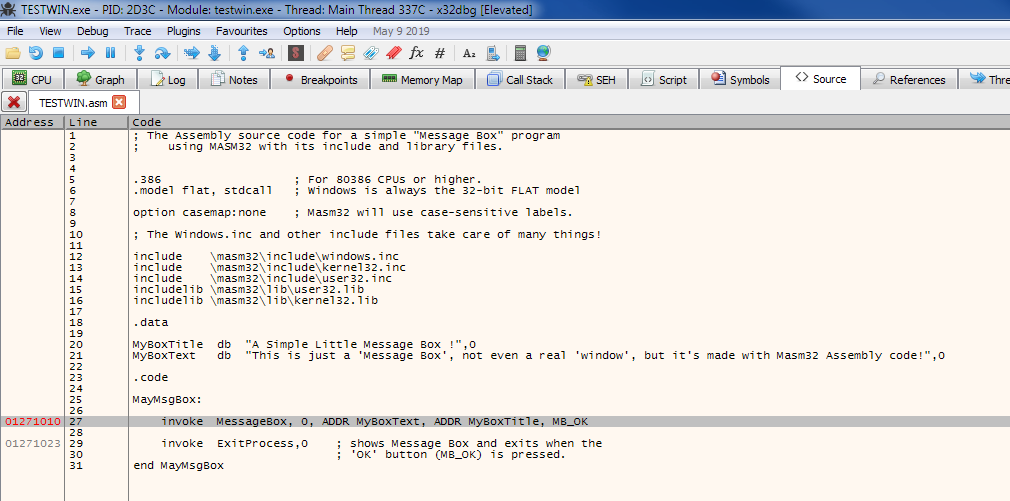Select the include windows.inc line
The width and height of the screenshot is (1010, 501).
coord(266,256)
